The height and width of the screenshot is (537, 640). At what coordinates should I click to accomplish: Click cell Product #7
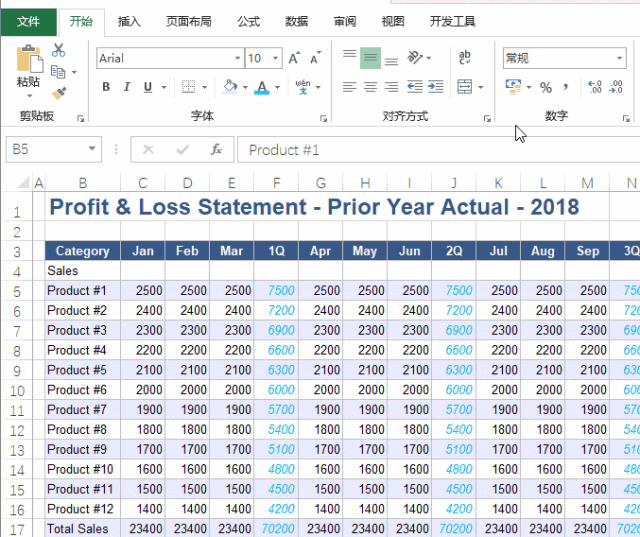82,410
